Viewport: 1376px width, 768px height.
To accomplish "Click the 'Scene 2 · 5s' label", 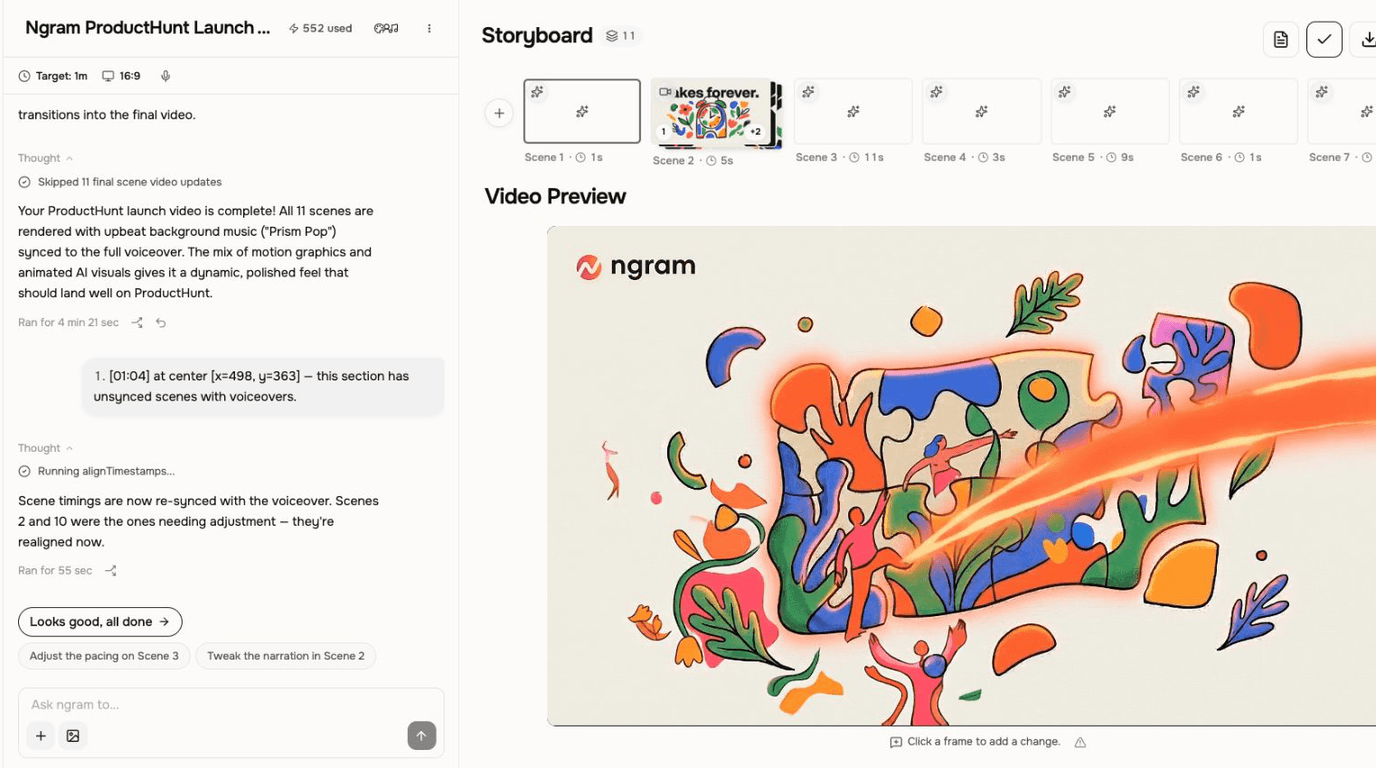I will (x=693, y=160).
